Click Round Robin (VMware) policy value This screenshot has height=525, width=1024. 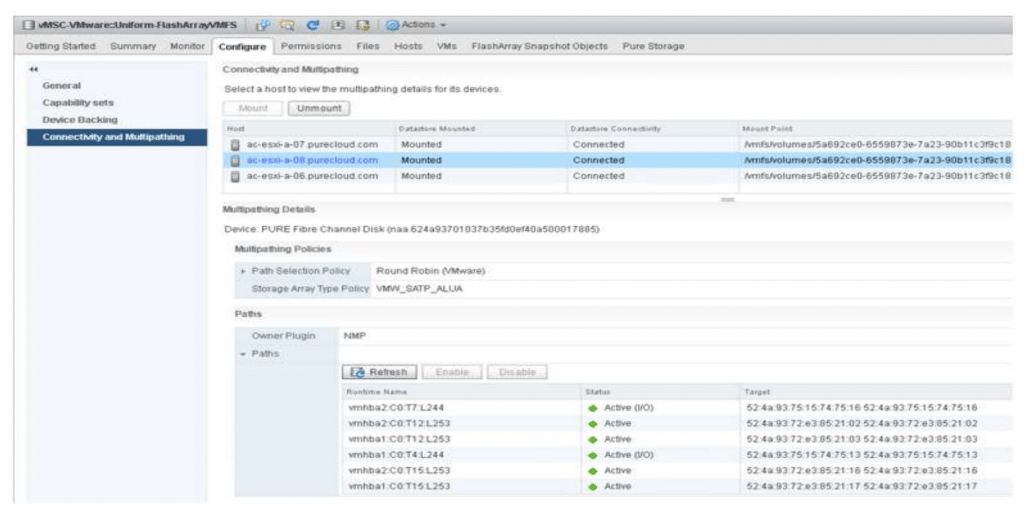[430, 271]
